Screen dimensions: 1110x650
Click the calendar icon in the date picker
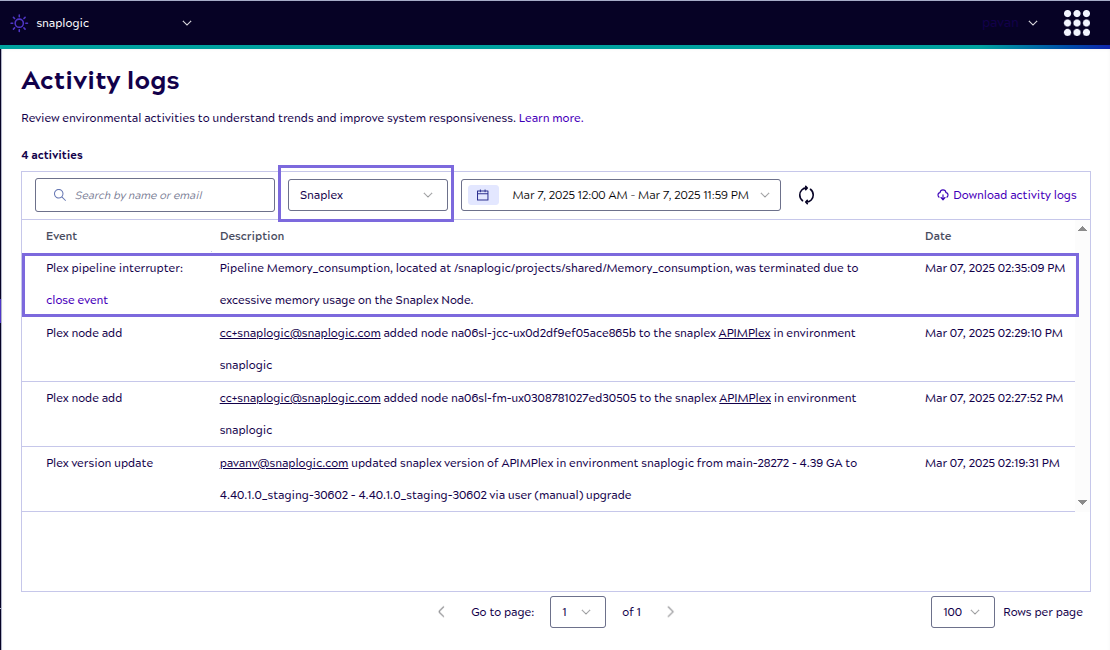482,194
